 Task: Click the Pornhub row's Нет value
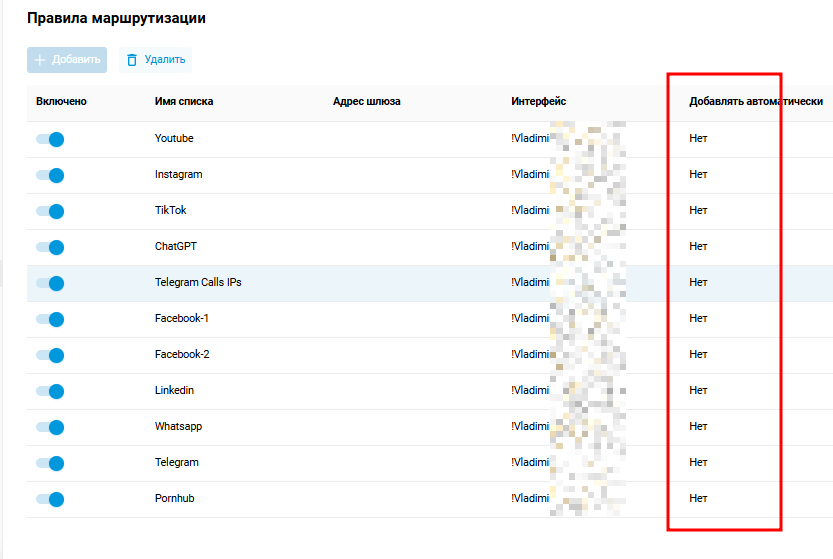click(698, 499)
